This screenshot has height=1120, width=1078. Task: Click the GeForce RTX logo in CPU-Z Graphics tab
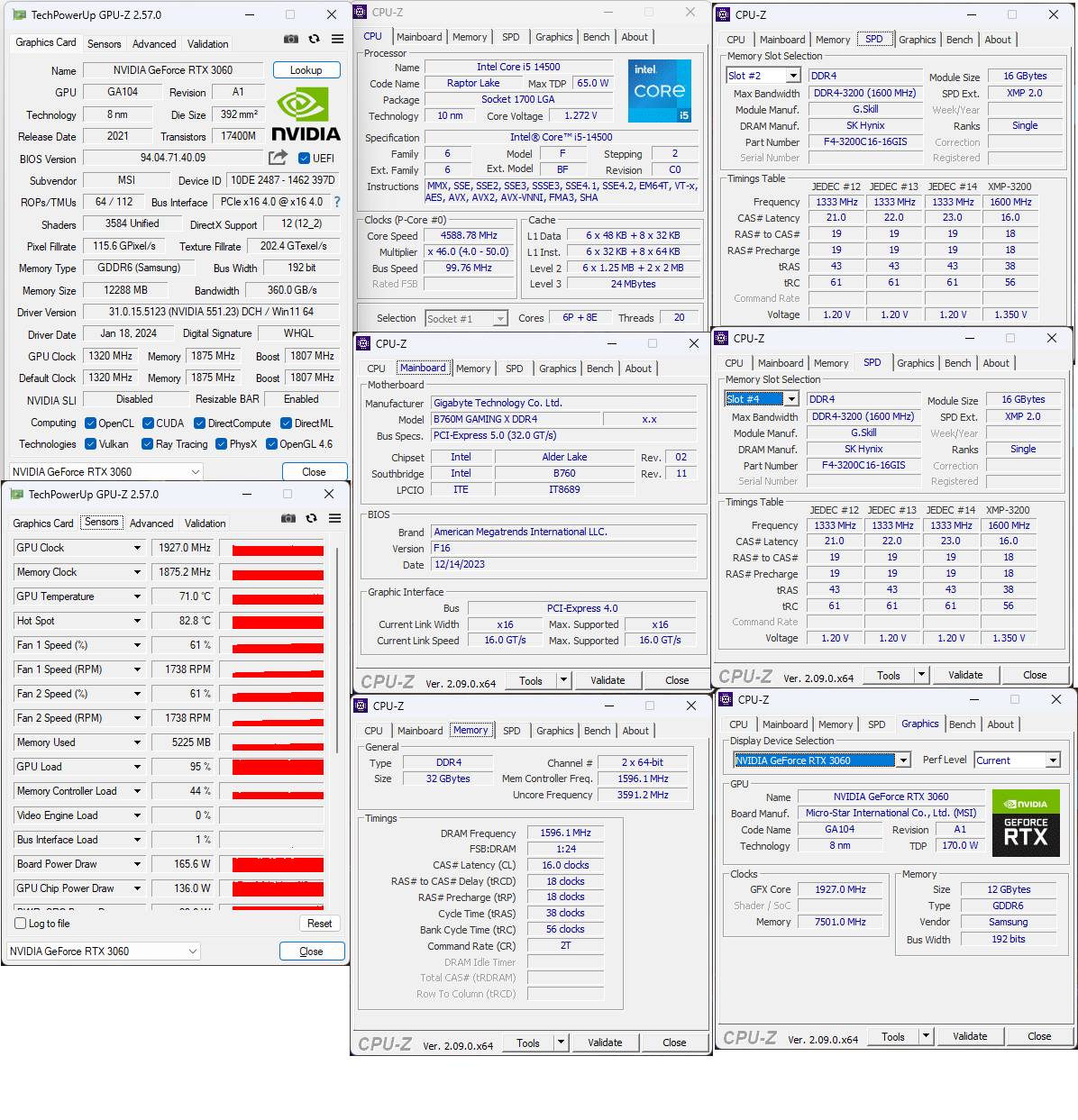pyautogui.click(x=1026, y=823)
